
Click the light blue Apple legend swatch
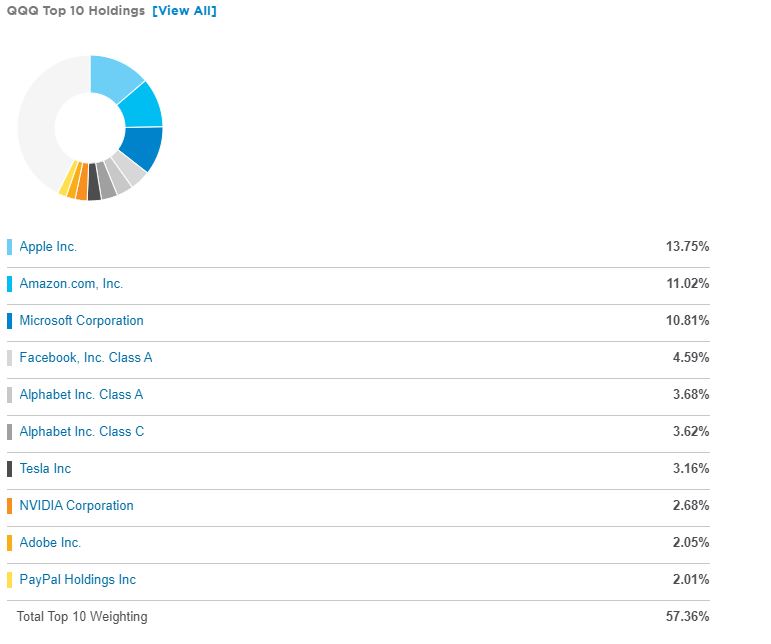9,247
